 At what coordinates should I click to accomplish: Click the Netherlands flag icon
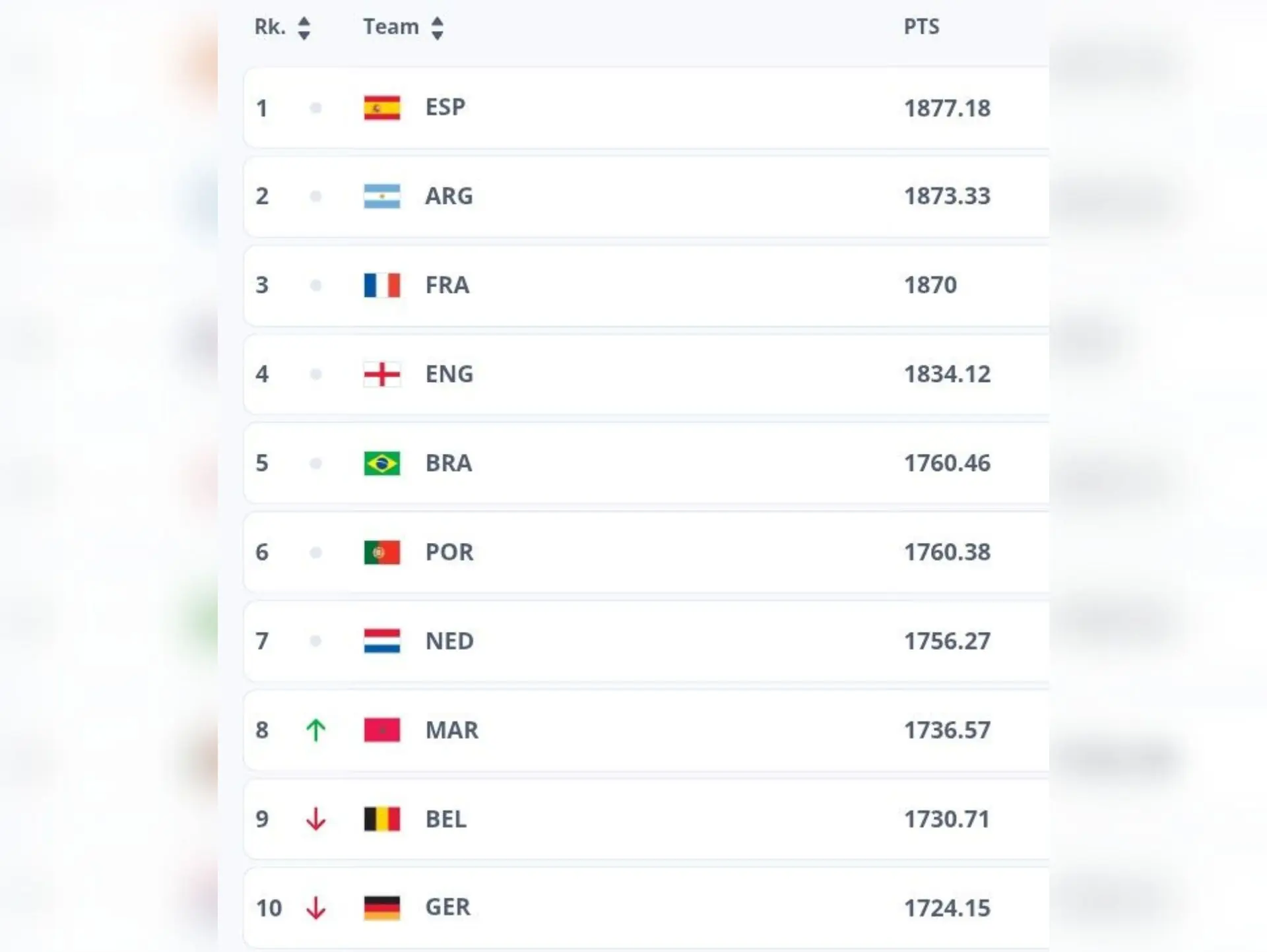tap(381, 641)
